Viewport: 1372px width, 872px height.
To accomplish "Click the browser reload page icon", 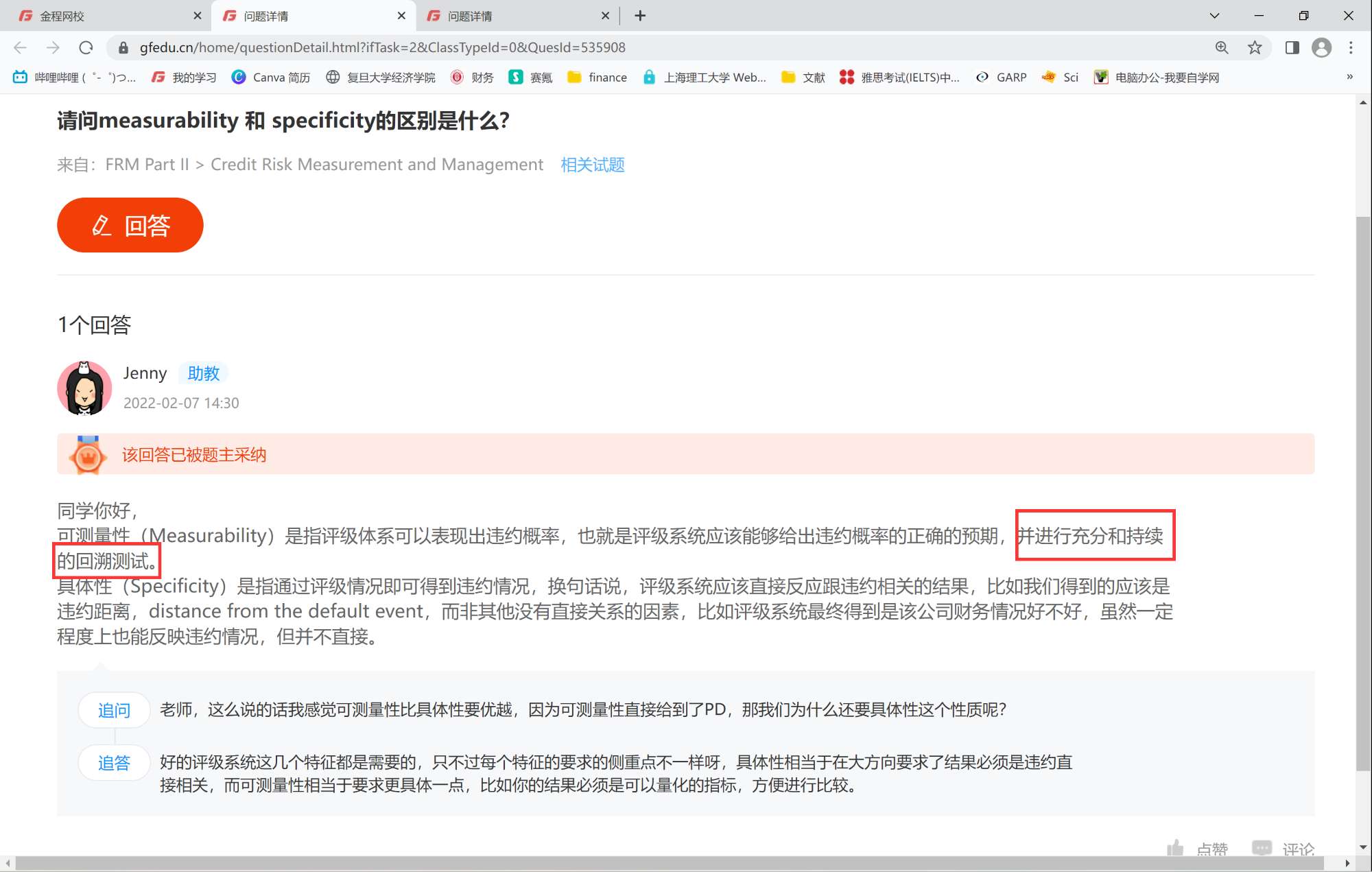I will coord(86,47).
